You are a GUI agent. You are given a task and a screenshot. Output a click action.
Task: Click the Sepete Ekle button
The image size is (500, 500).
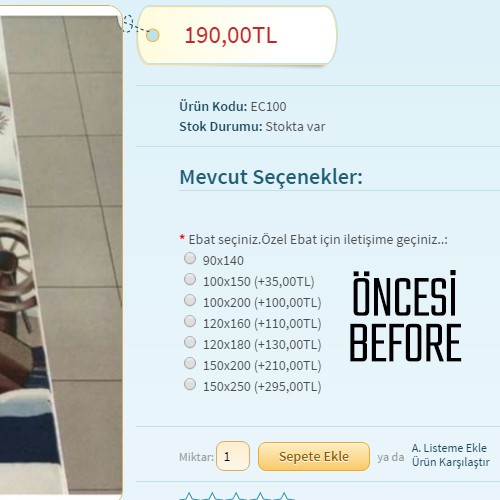(314, 456)
